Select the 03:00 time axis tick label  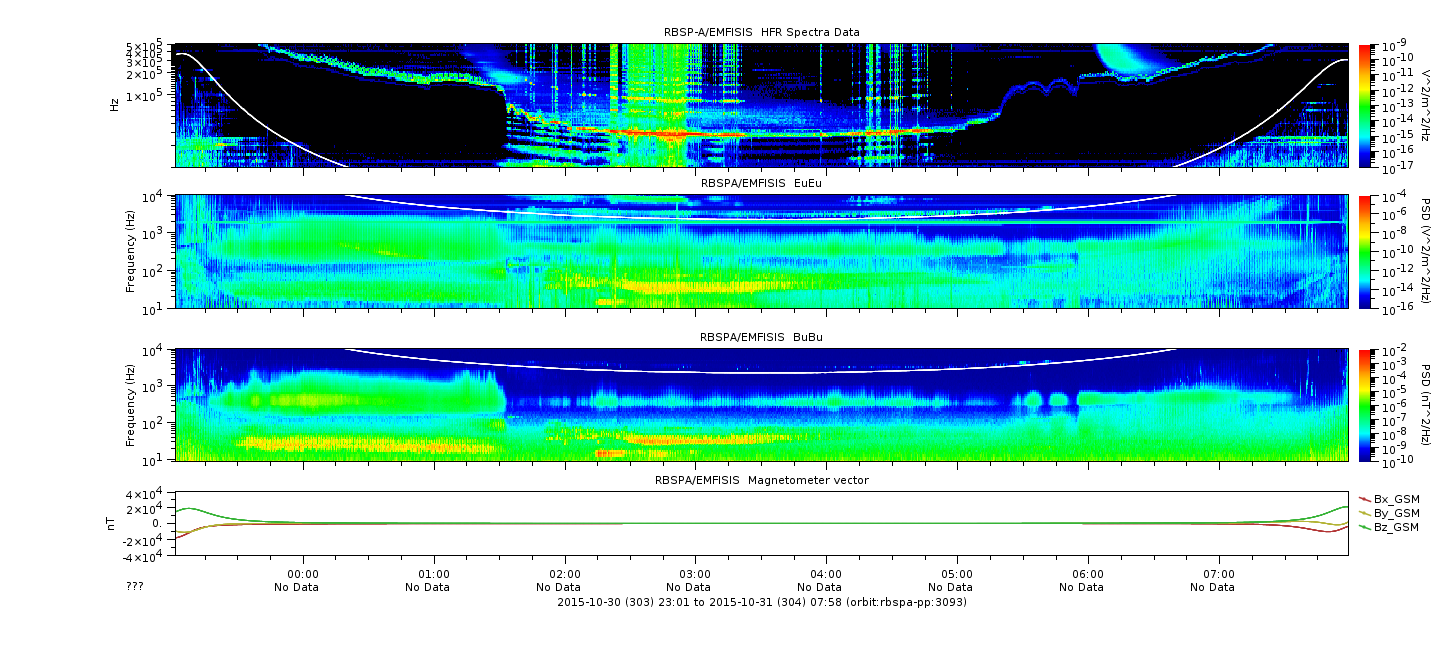695,574
